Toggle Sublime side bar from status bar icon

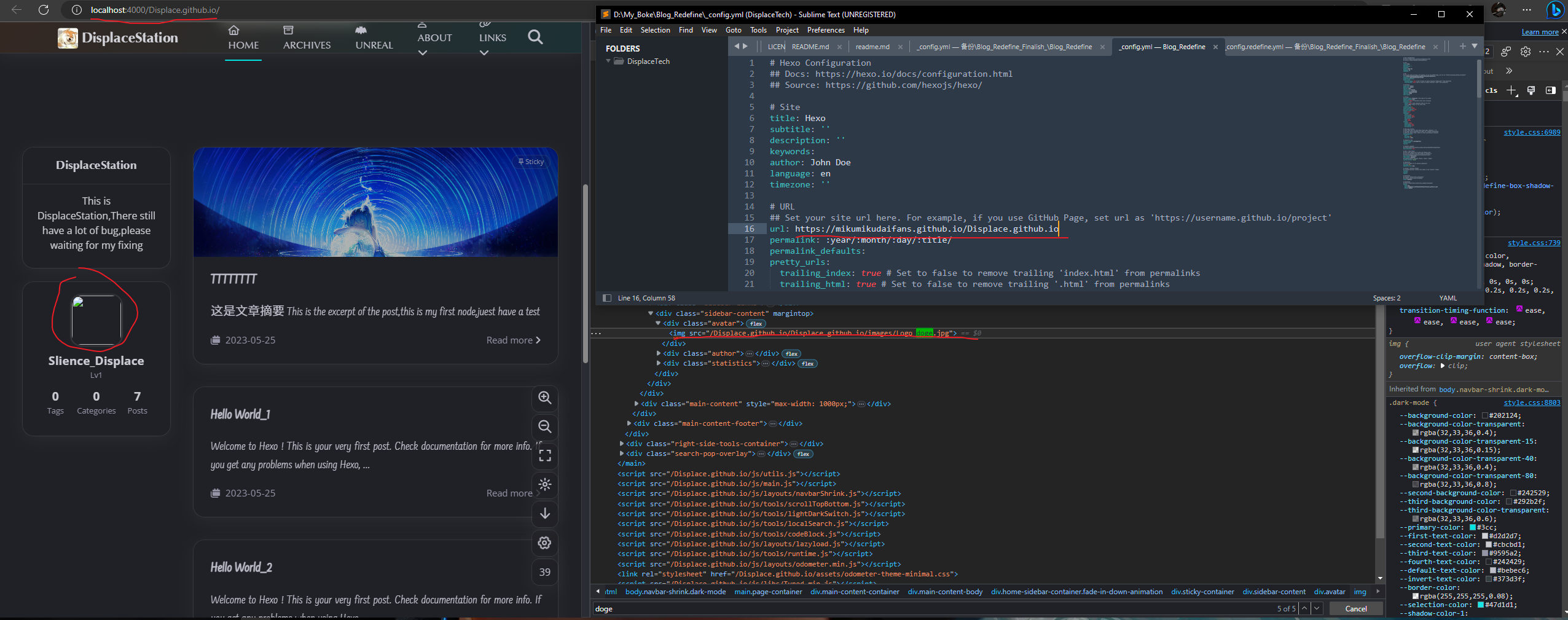[607, 298]
